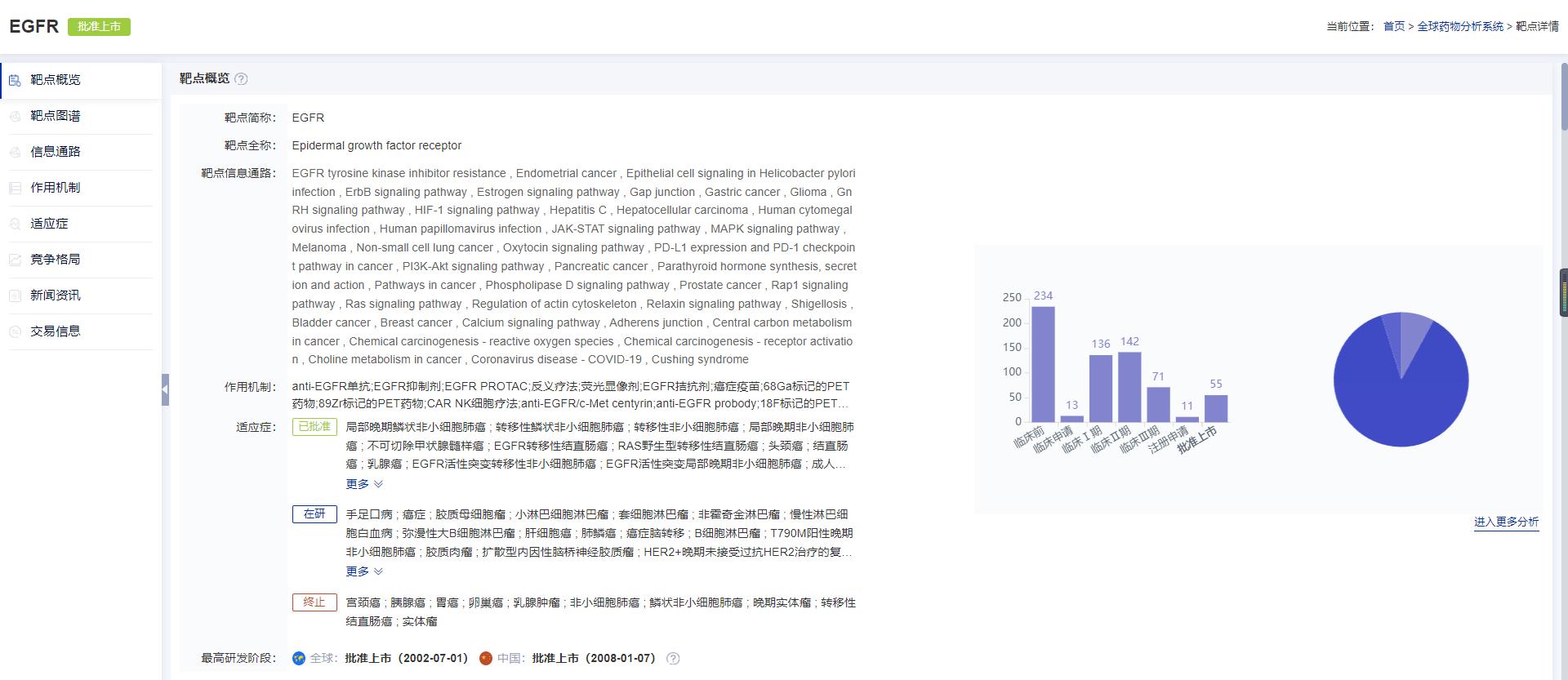Open the 适应症 menu item

(x=49, y=224)
